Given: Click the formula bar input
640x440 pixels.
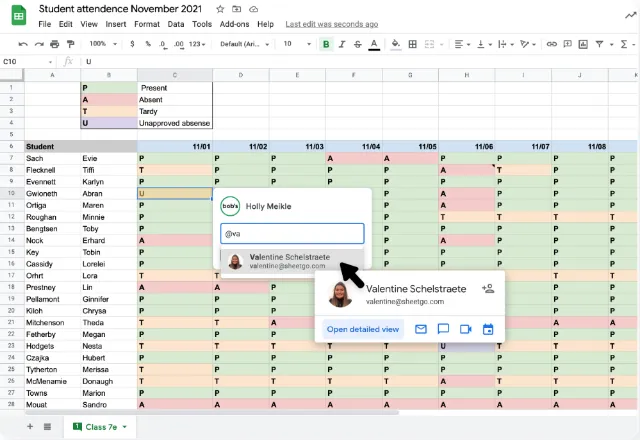Looking at the screenshot, I should click(359, 62).
